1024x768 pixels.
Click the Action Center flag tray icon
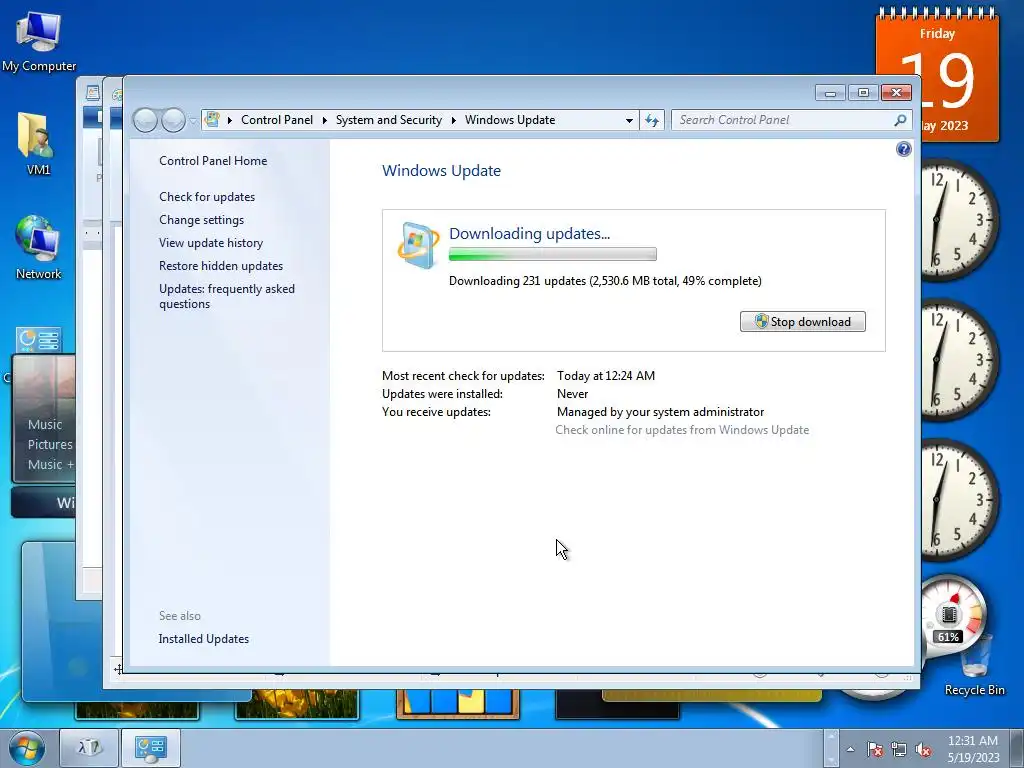coord(874,749)
